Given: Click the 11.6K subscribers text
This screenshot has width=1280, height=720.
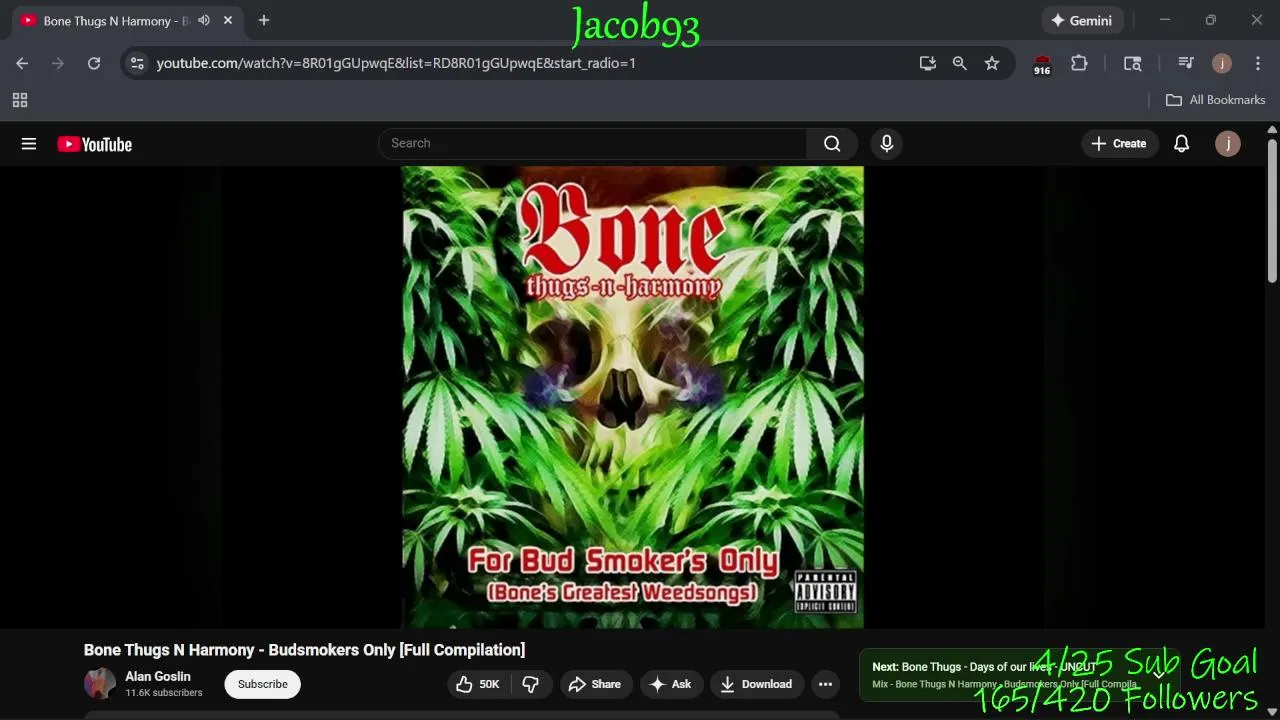Looking at the screenshot, I should coord(164,693).
